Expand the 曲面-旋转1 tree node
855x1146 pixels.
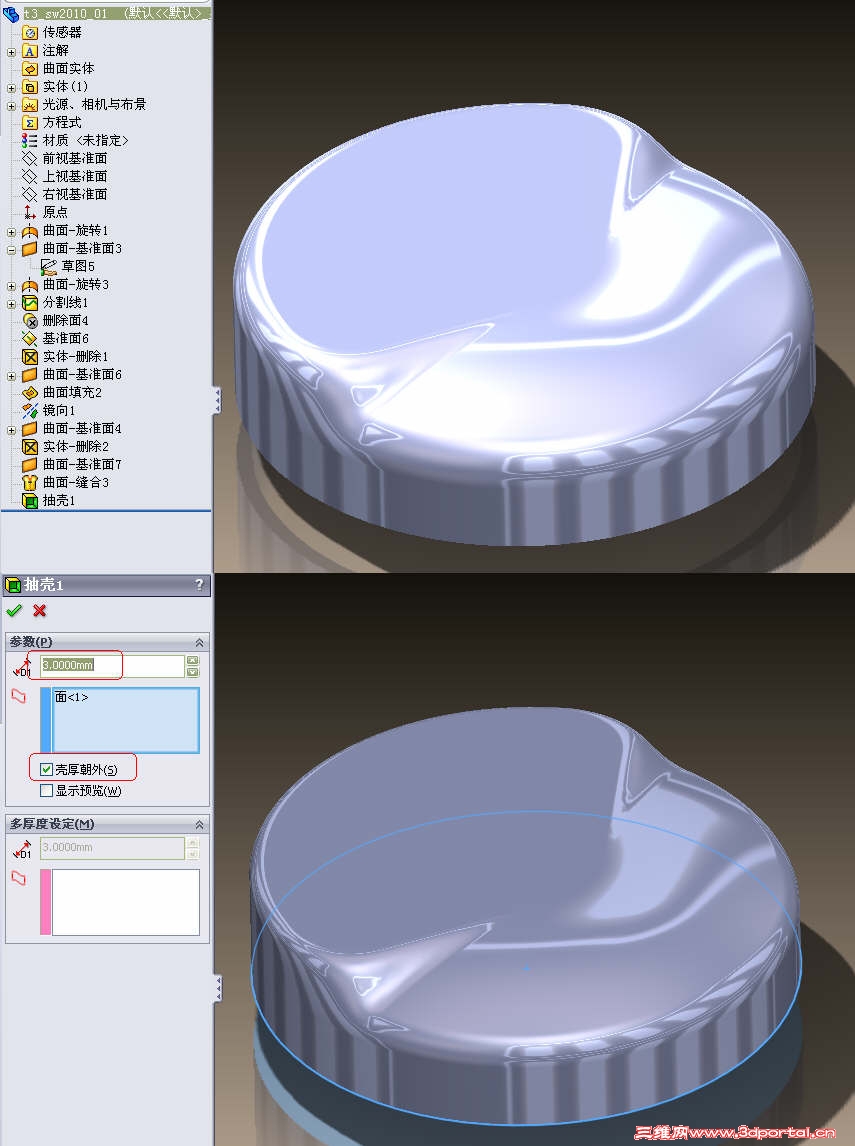(11, 232)
